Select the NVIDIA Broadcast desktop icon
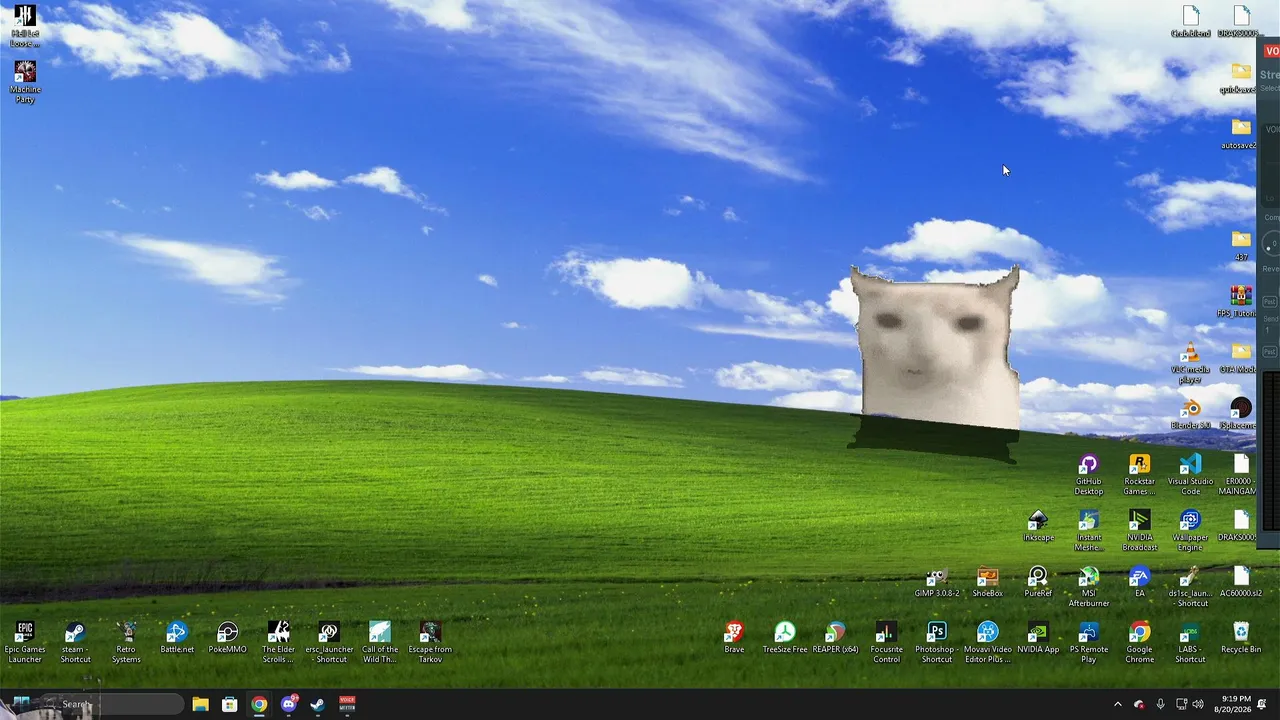 [x=1139, y=530]
